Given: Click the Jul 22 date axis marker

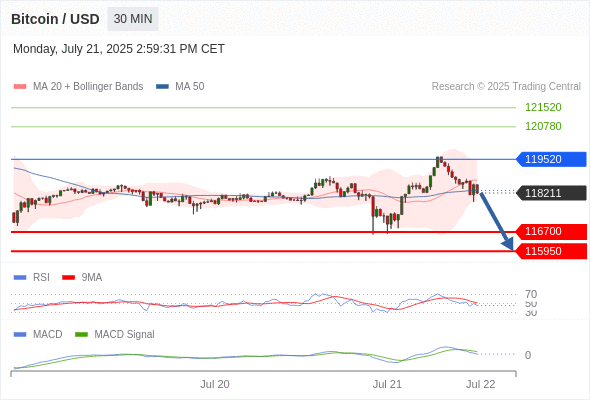Looking at the screenshot, I should point(481,384).
